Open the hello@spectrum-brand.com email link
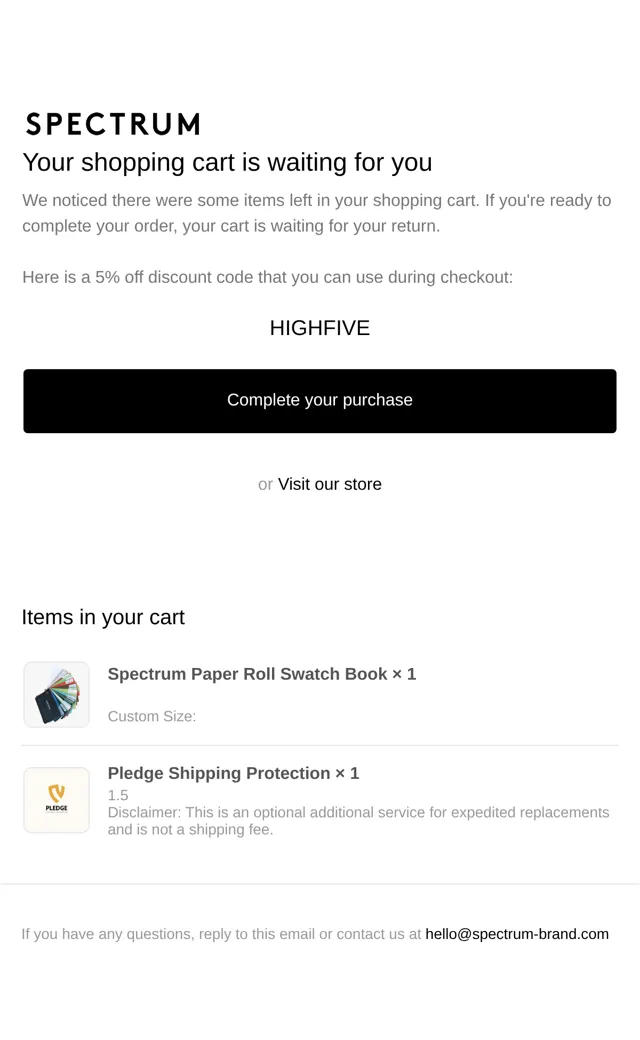Image resolution: width=640 pixels, height=1040 pixels. 517,934
